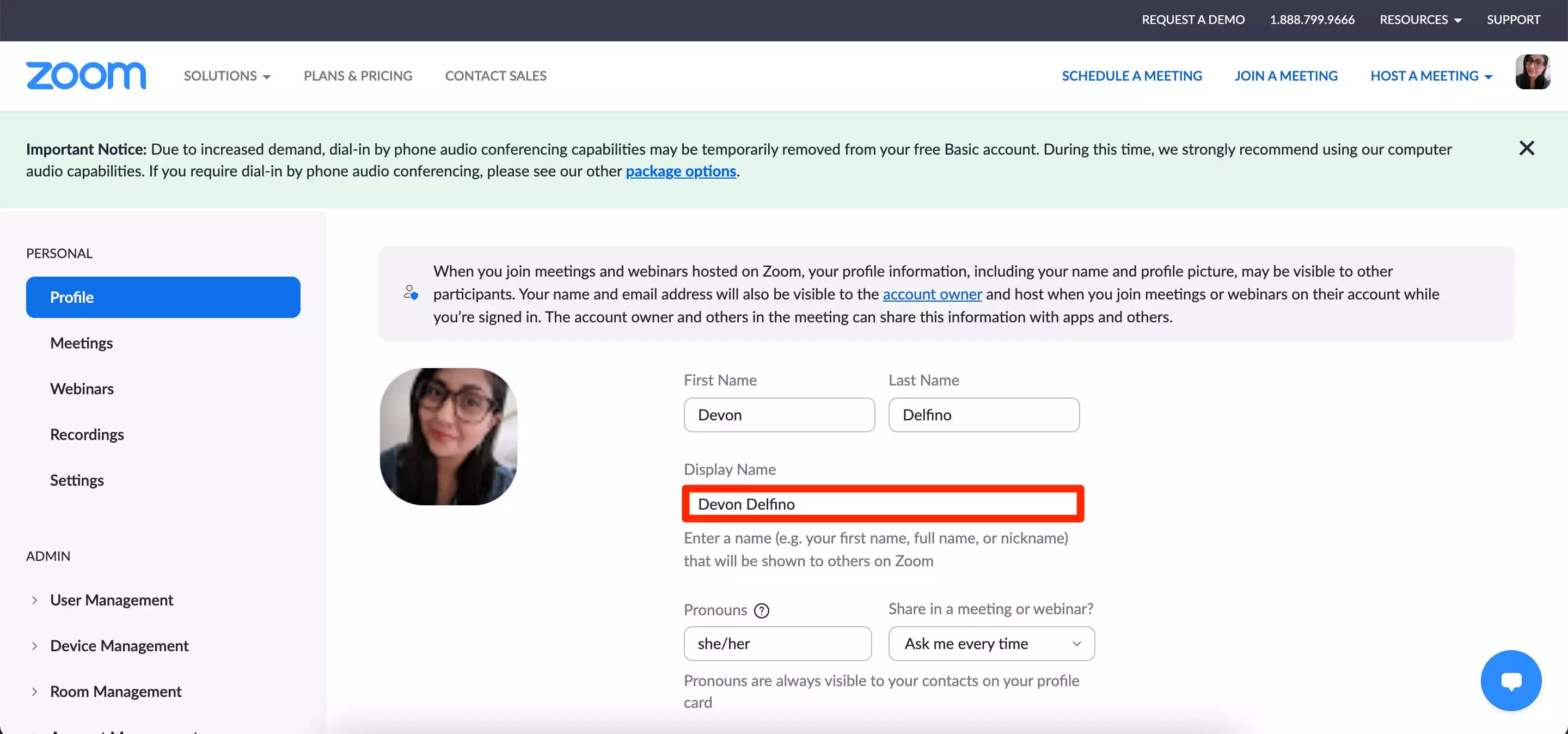The height and width of the screenshot is (734, 1568).
Task: Follow the account owner link
Action: (932, 294)
